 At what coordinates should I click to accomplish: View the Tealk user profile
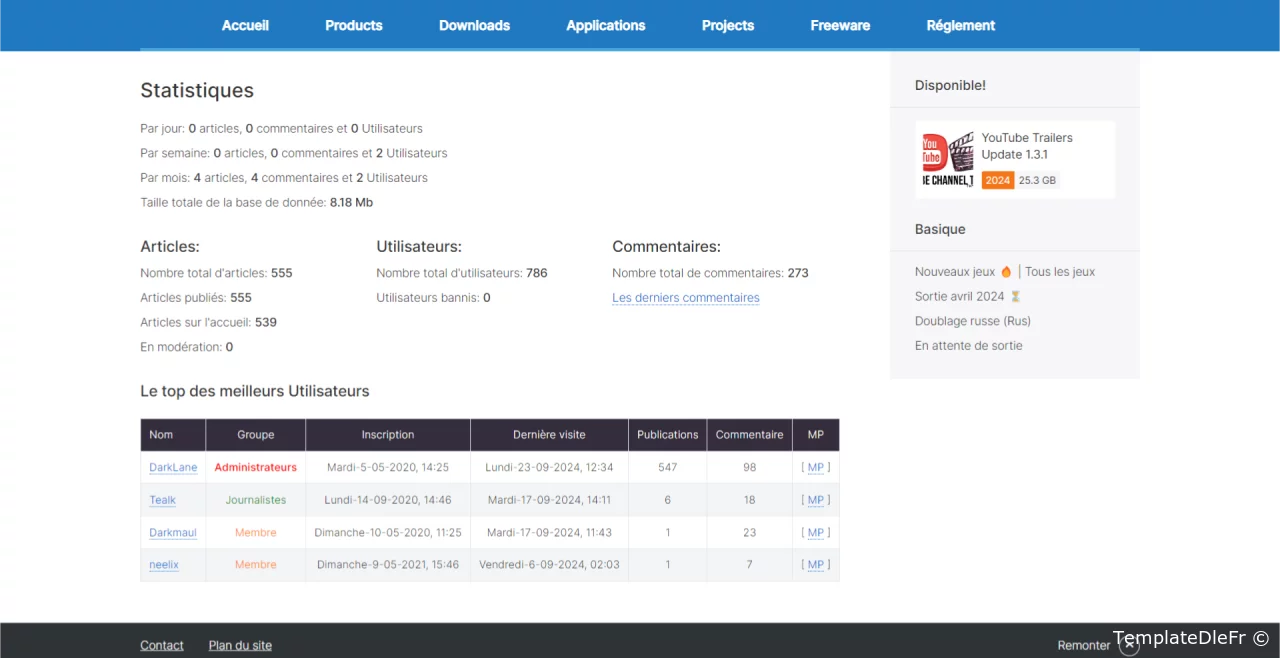[162, 500]
